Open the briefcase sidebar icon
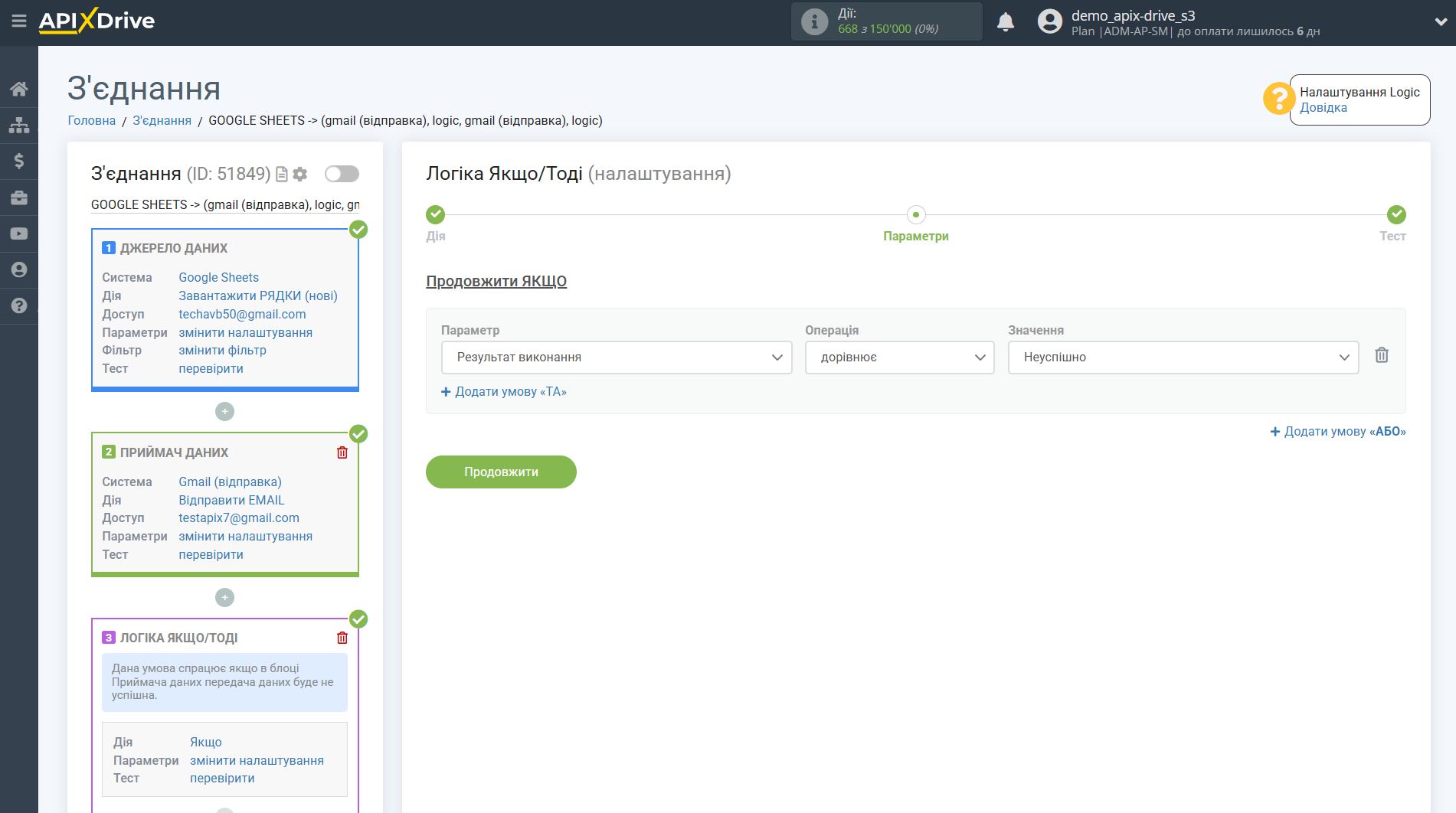Image resolution: width=1456 pixels, height=813 pixels. pyautogui.click(x=19, y=198)
